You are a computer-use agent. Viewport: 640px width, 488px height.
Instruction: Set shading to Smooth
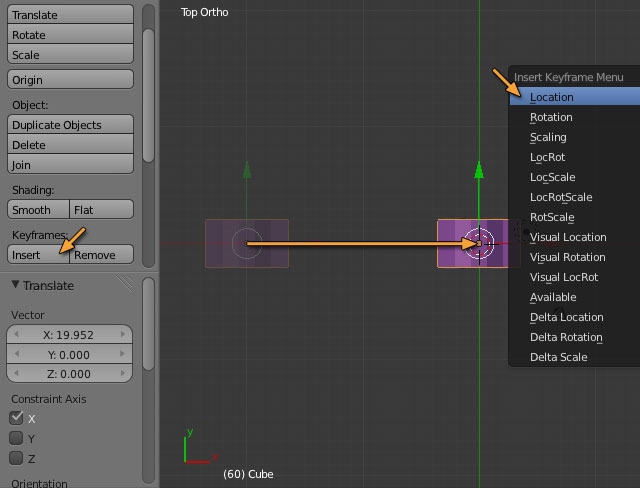pyautogui.click(x=38, y=210)
